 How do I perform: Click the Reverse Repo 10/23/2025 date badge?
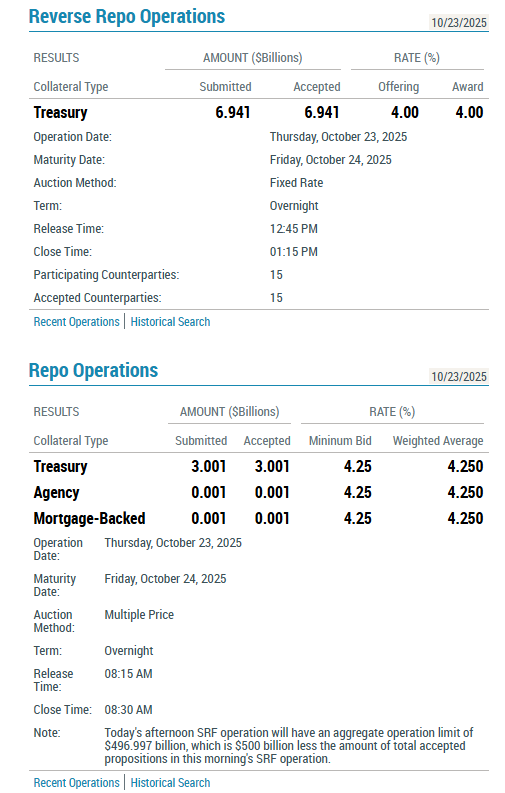tap(458, 22)
